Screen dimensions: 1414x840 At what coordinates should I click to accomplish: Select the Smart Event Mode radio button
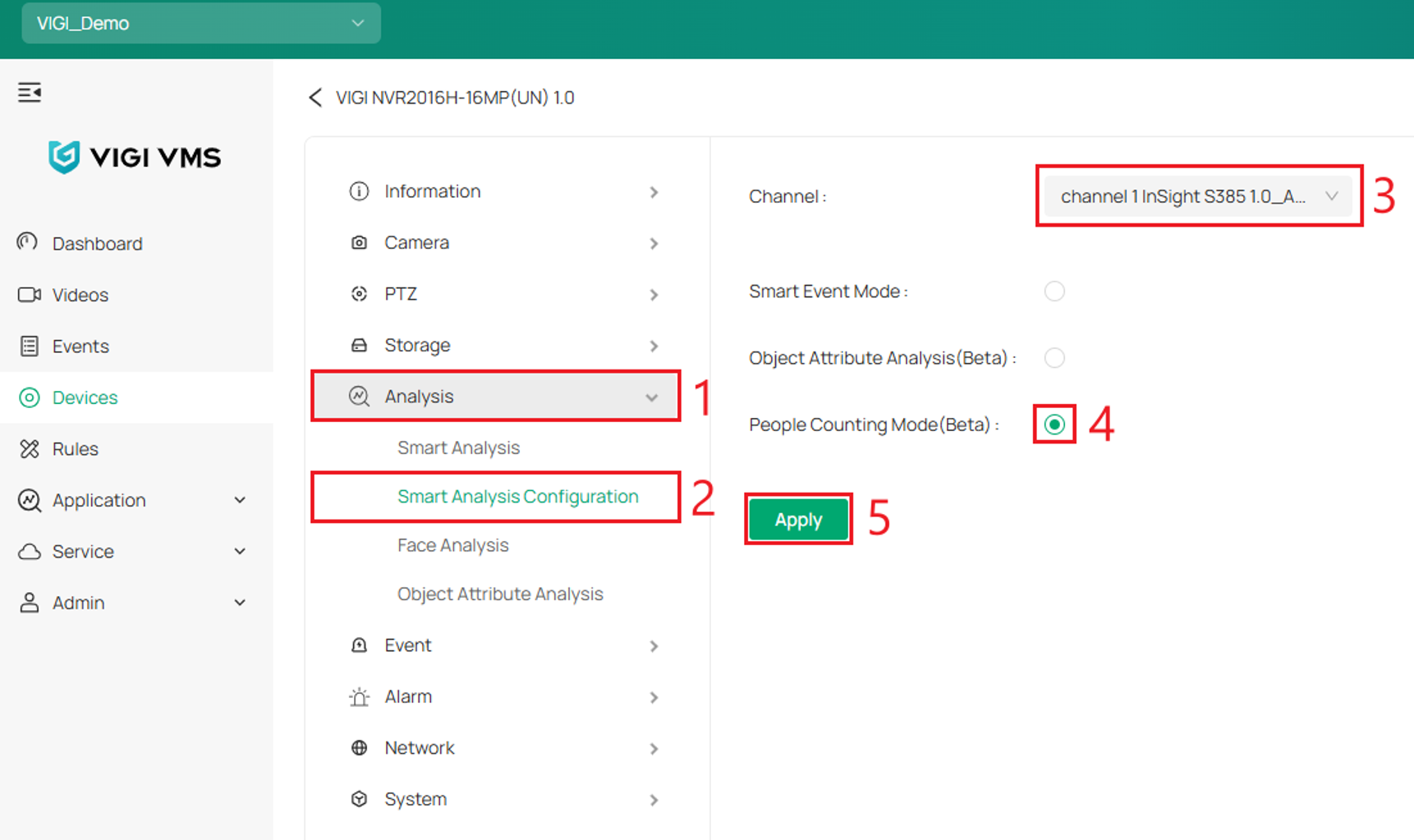tap(1054, 291)
